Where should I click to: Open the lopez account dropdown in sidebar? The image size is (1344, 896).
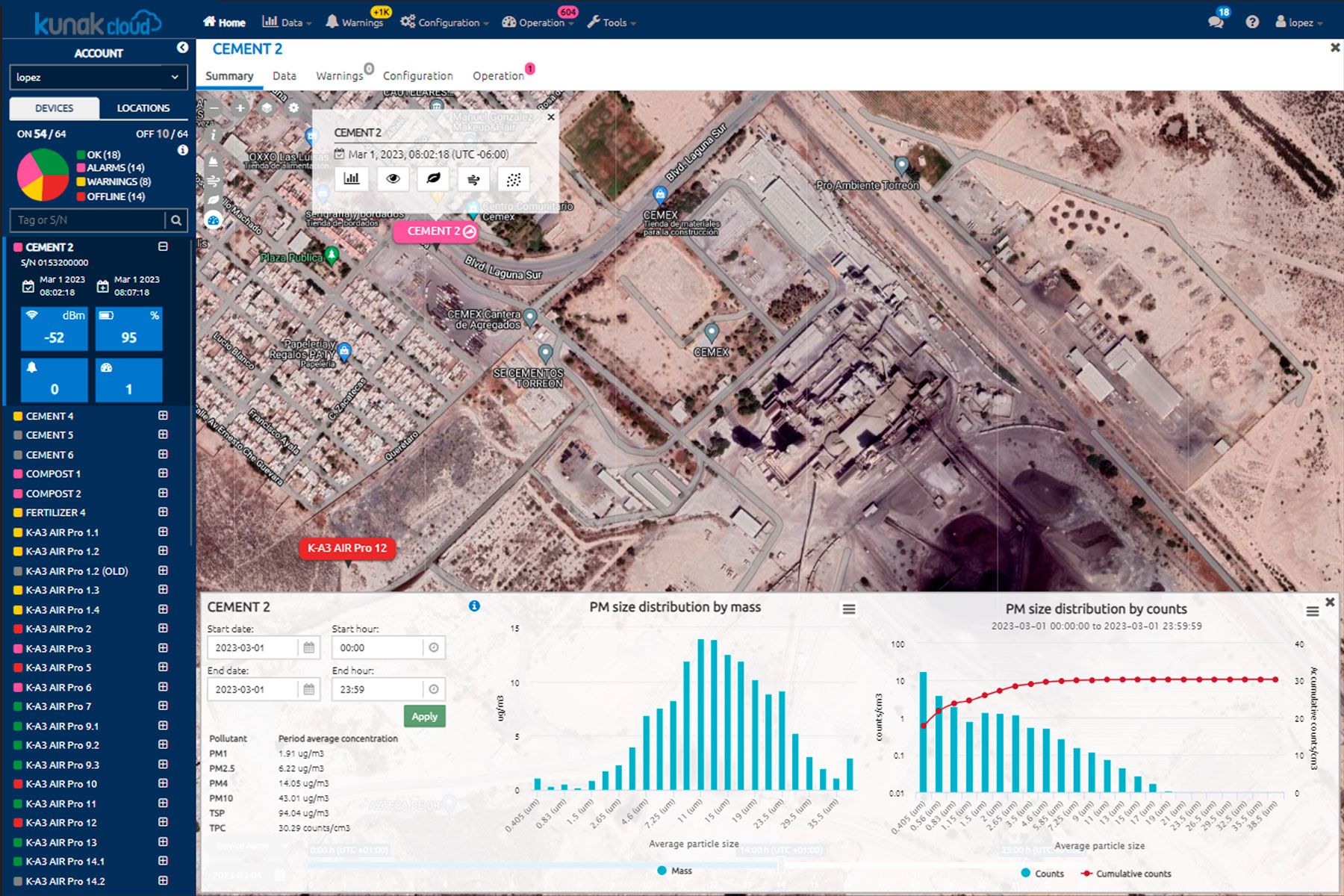point(98,77)
